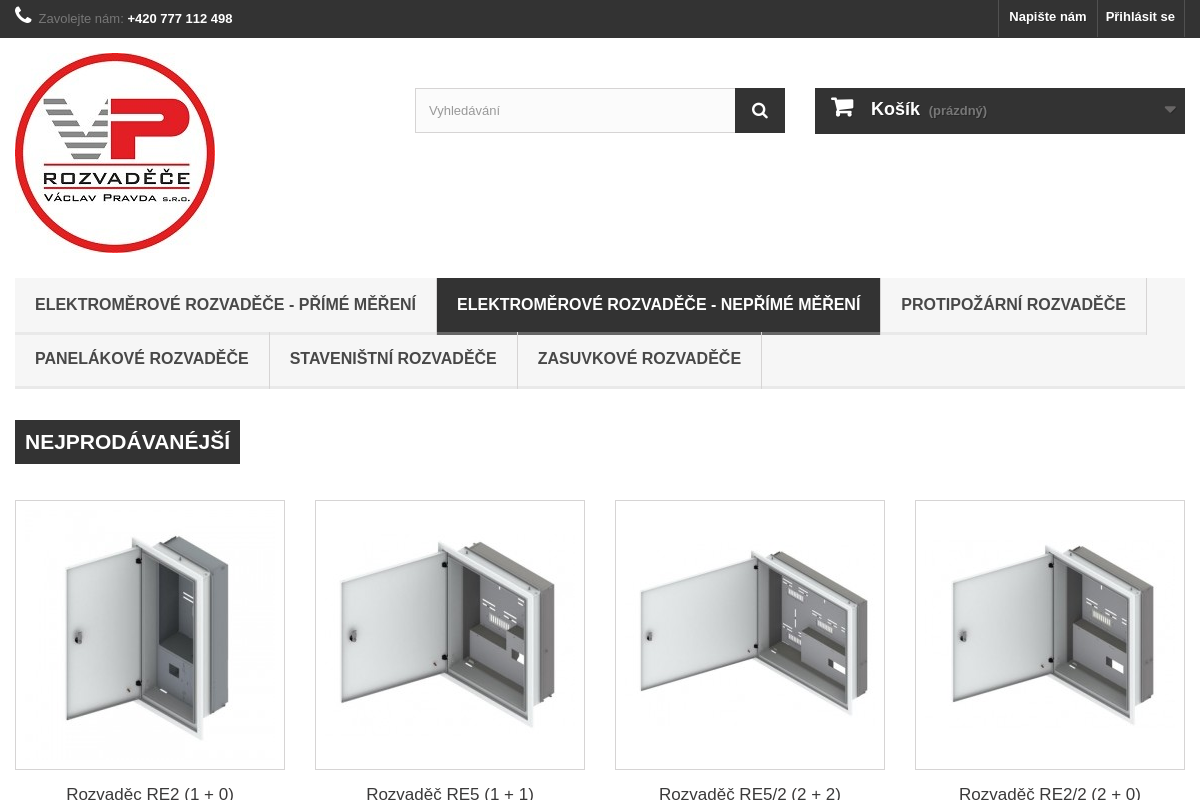
Task: Click the VP Rozvaděče company logo
Action: coord(115,152)
